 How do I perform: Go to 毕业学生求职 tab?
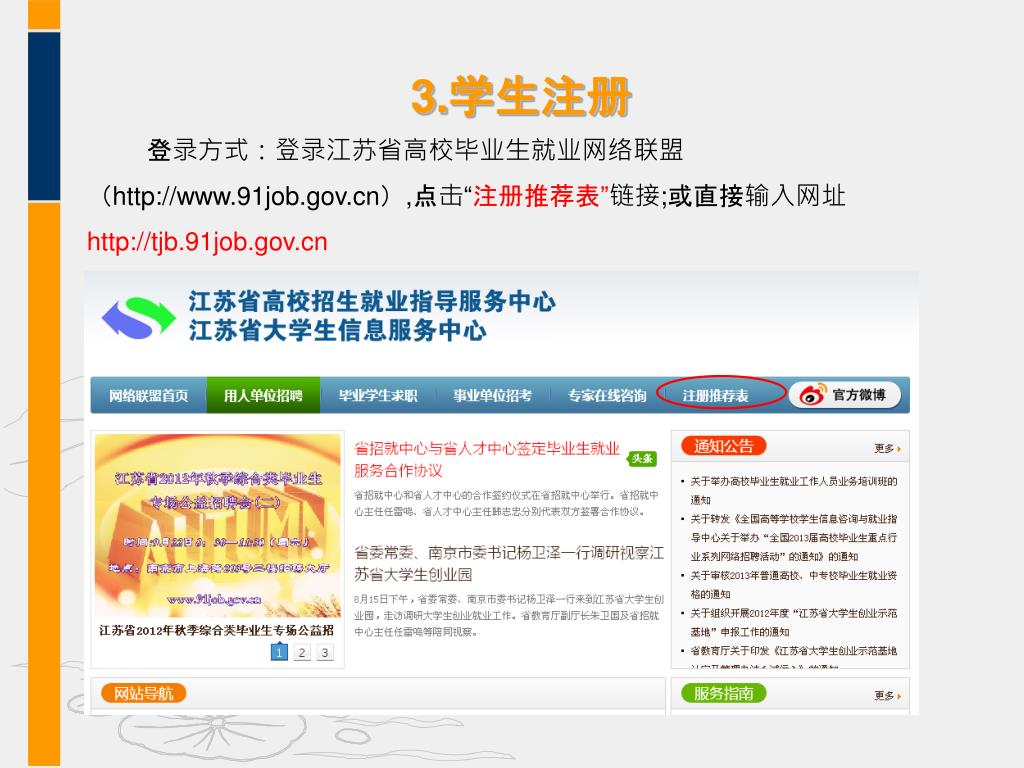pyautogui.click(x=377, y=395)
